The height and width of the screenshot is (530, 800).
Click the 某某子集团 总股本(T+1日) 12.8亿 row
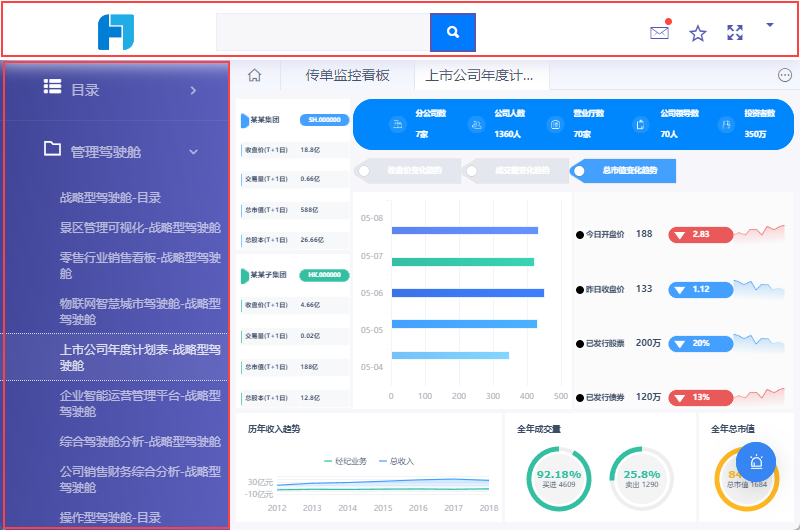294,398
